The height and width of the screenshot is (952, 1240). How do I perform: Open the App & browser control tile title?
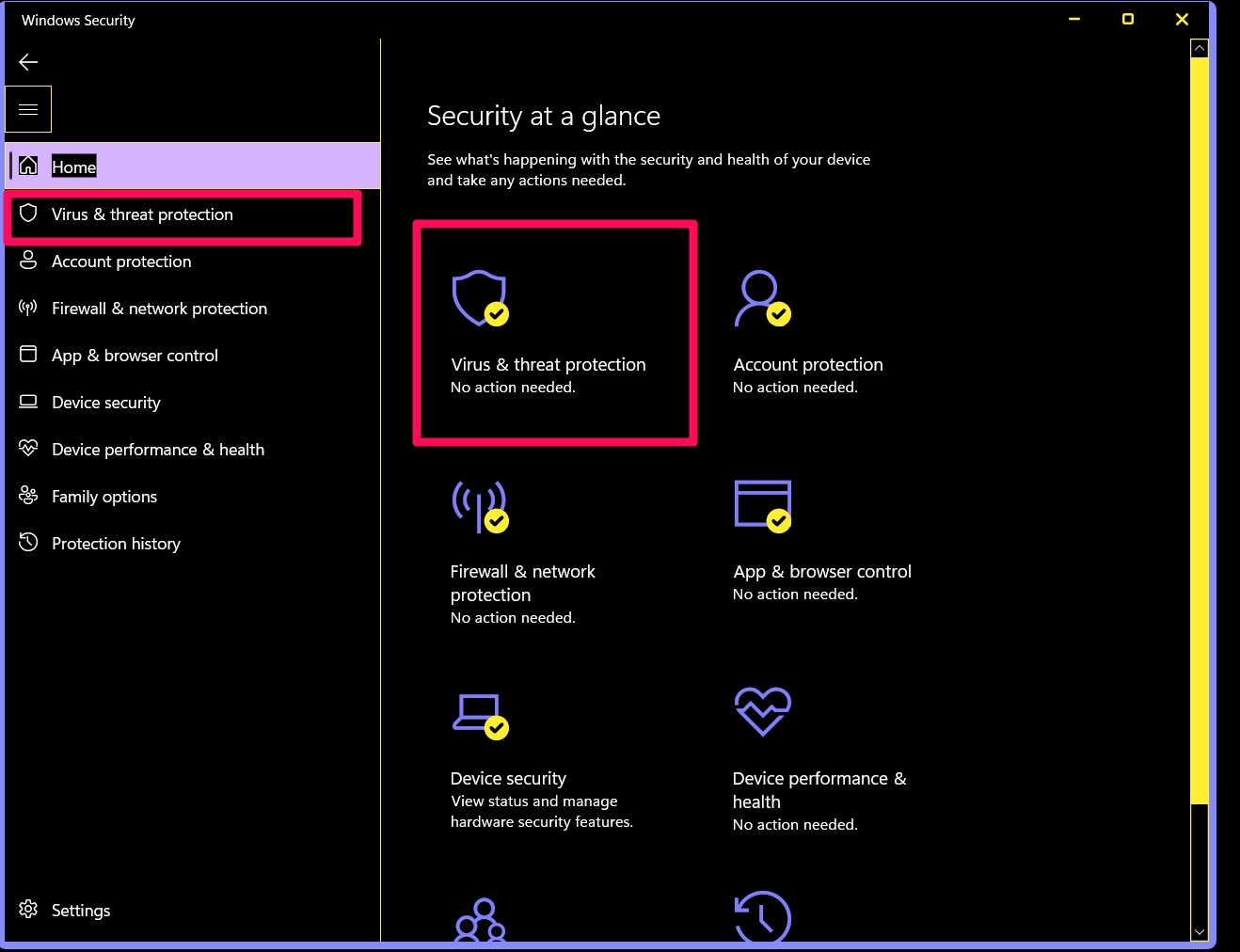[822, 571]
